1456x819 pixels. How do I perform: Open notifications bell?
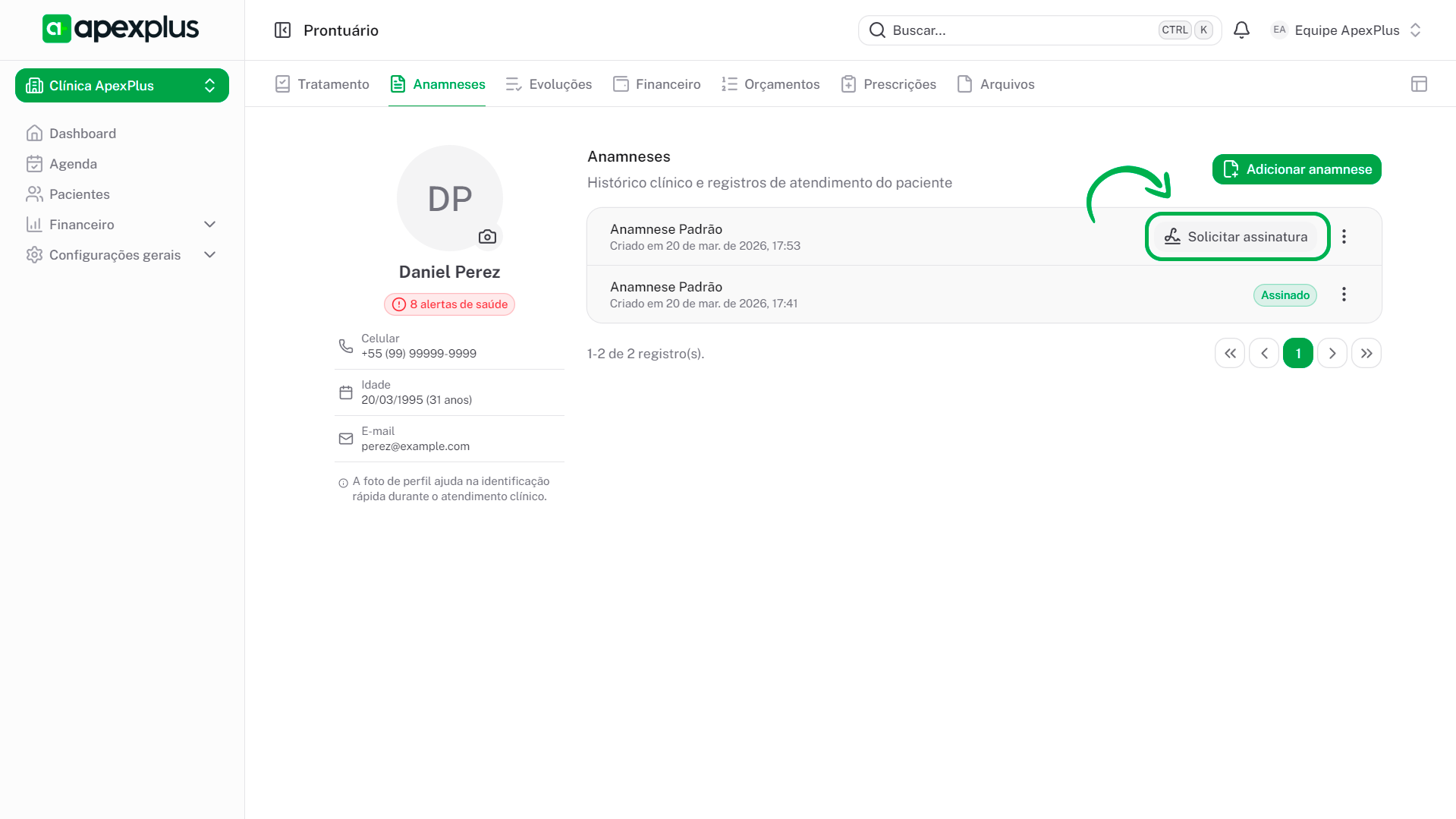(x=1241, y=30)
